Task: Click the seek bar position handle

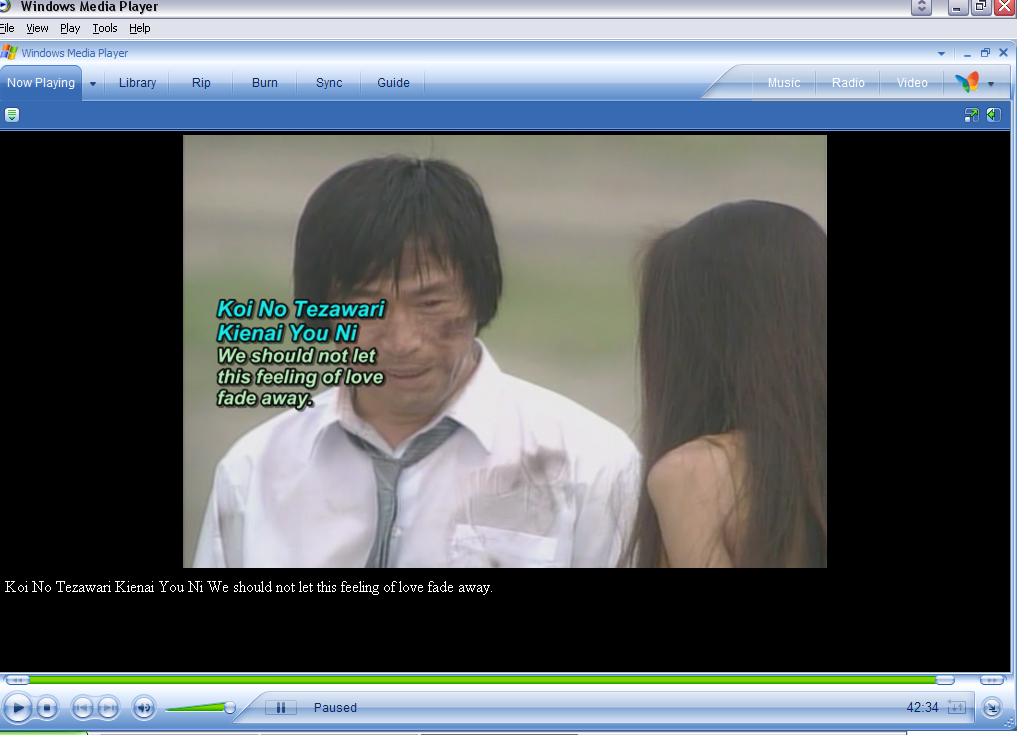Action: 945,681
